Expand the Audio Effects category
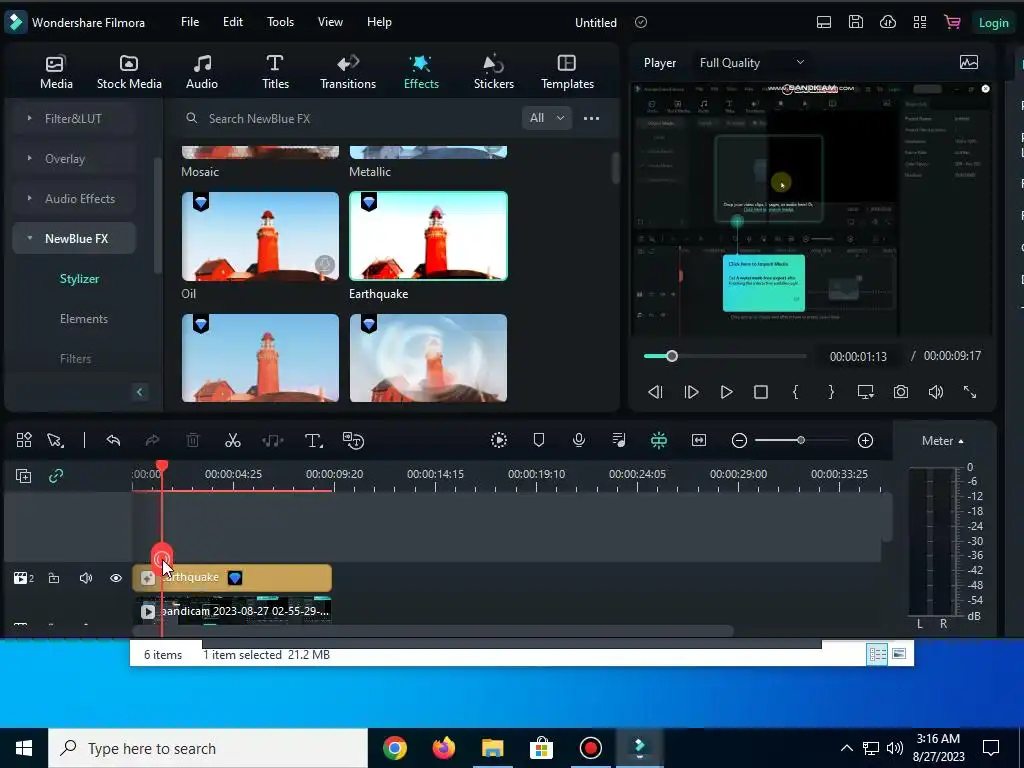1024x768 pixels. pyautogui.click(x=73, y=199)
